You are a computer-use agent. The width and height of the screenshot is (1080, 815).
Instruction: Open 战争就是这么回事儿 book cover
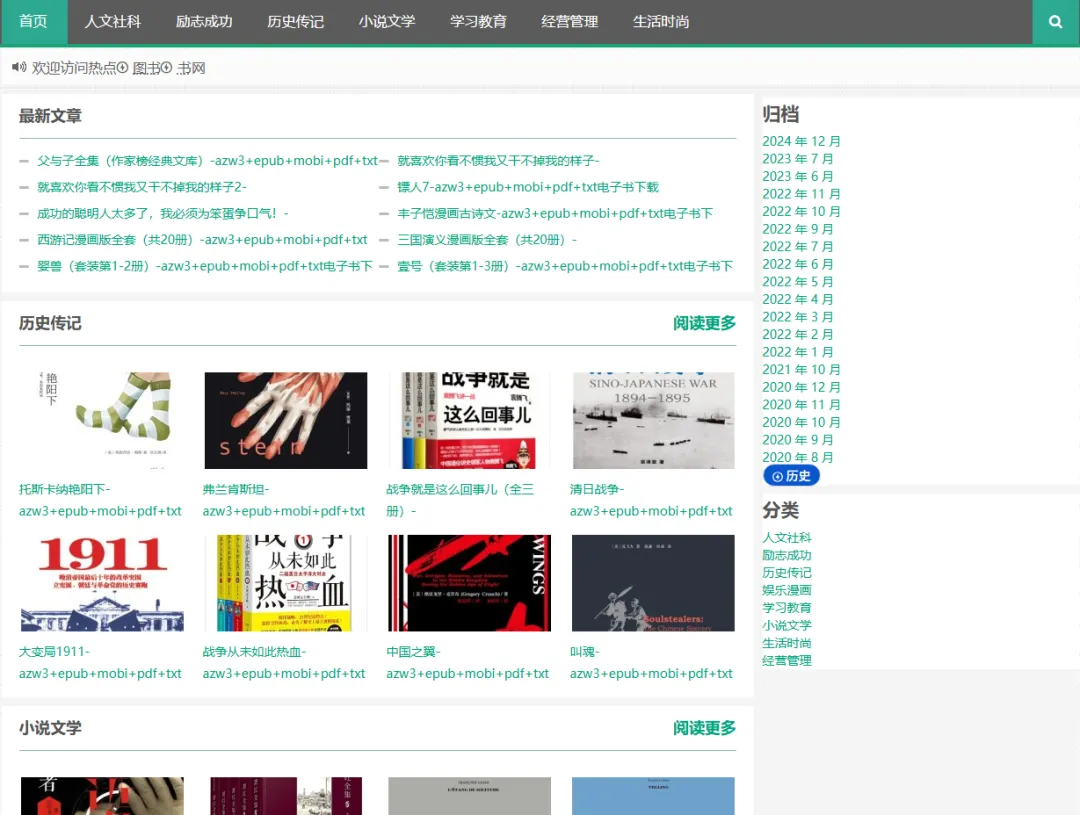tap(470, 420)
